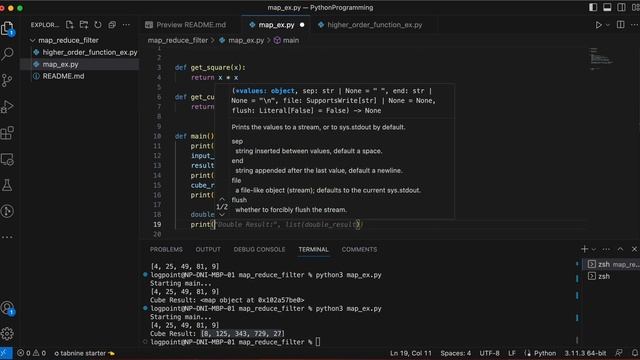Viewport: 640px width, 360px height.
Task: Toggle the secondary side bar
Action: pos(621,7)
